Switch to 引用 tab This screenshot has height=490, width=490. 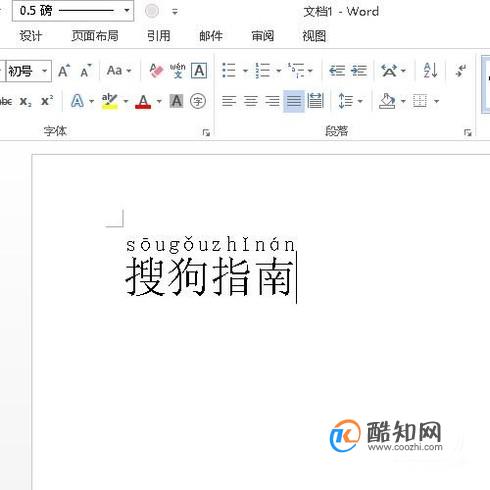(159, 36)
